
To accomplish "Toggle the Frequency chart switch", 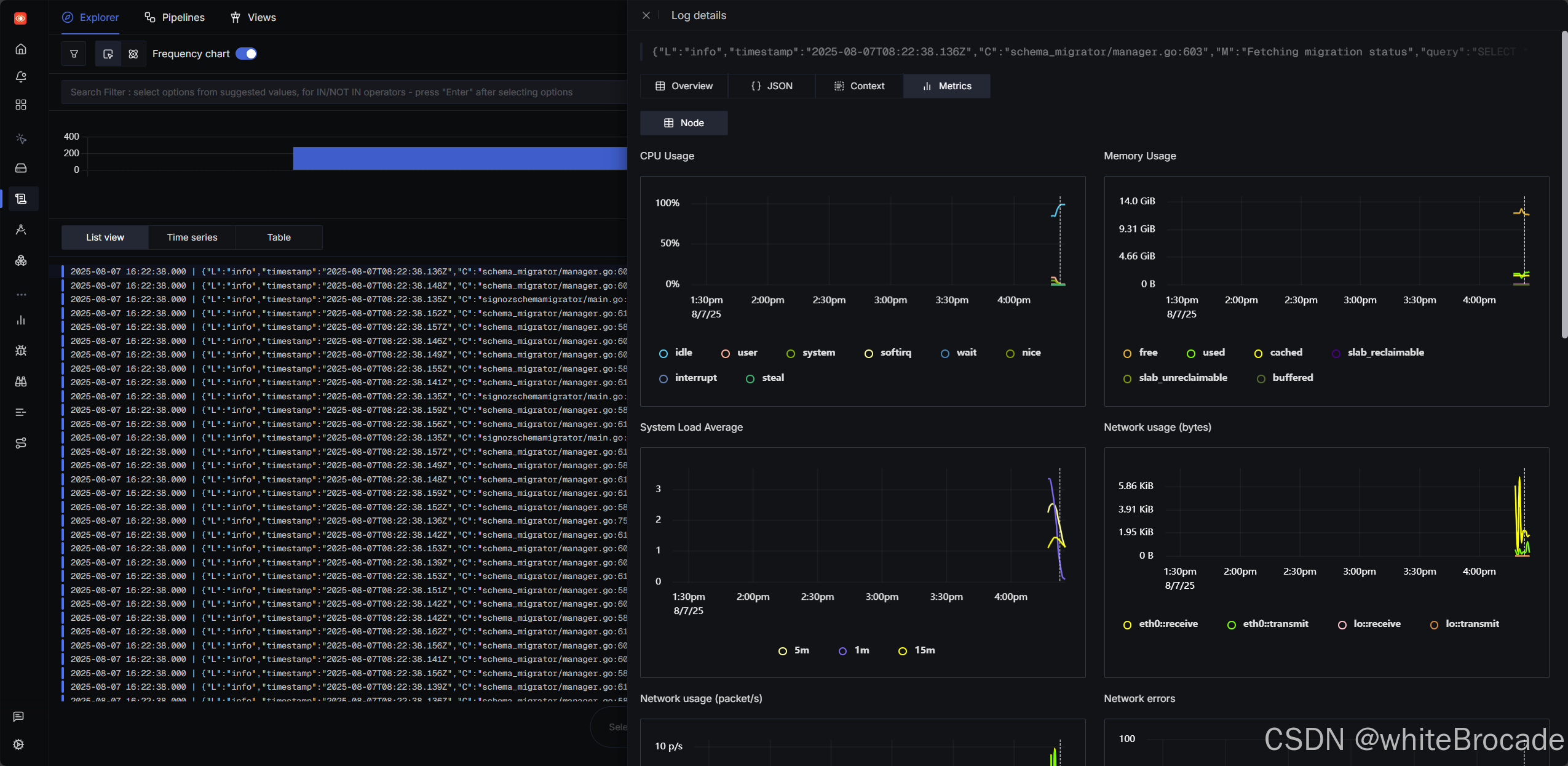I will (247, 54).
